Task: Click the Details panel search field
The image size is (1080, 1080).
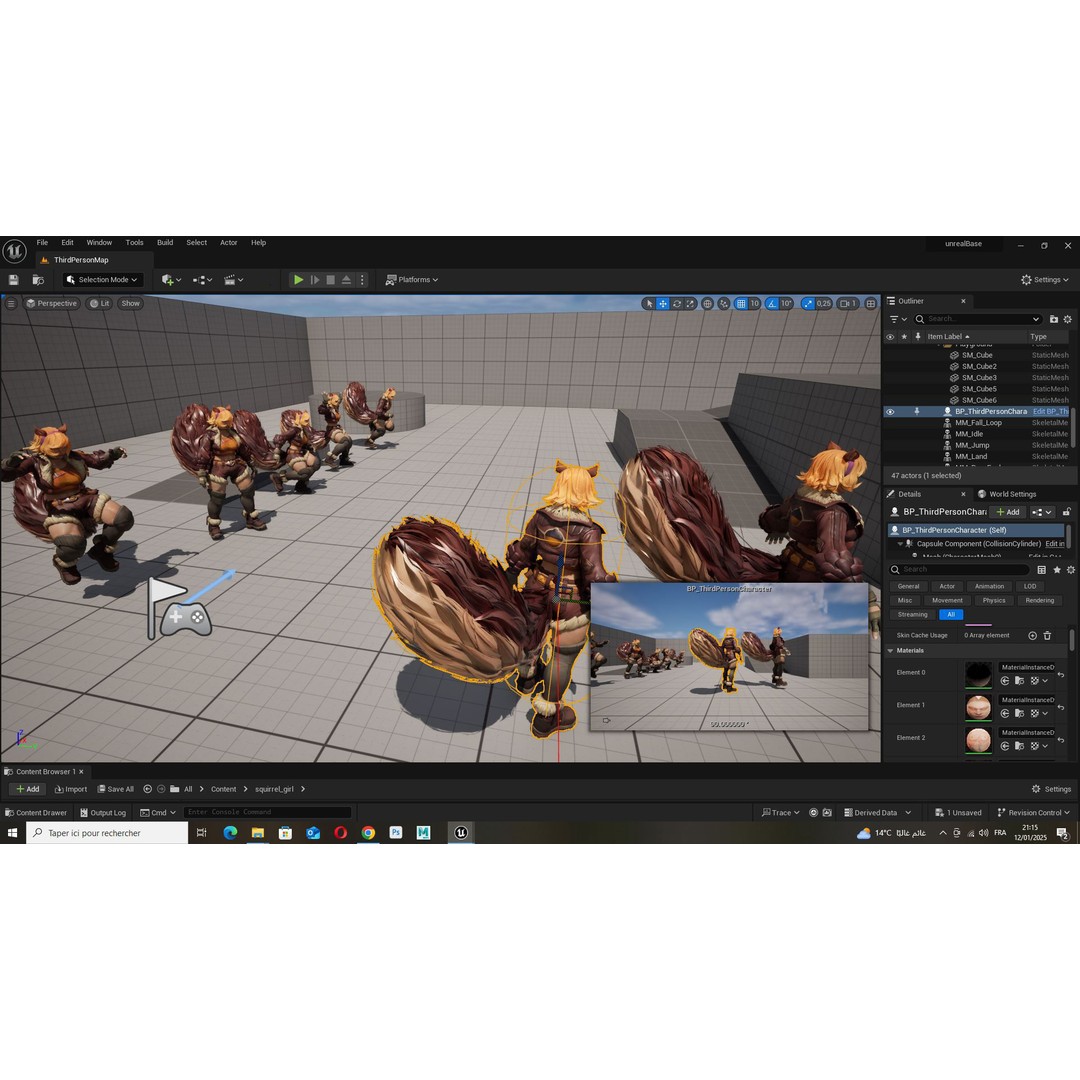Action: tap(959, 570)
